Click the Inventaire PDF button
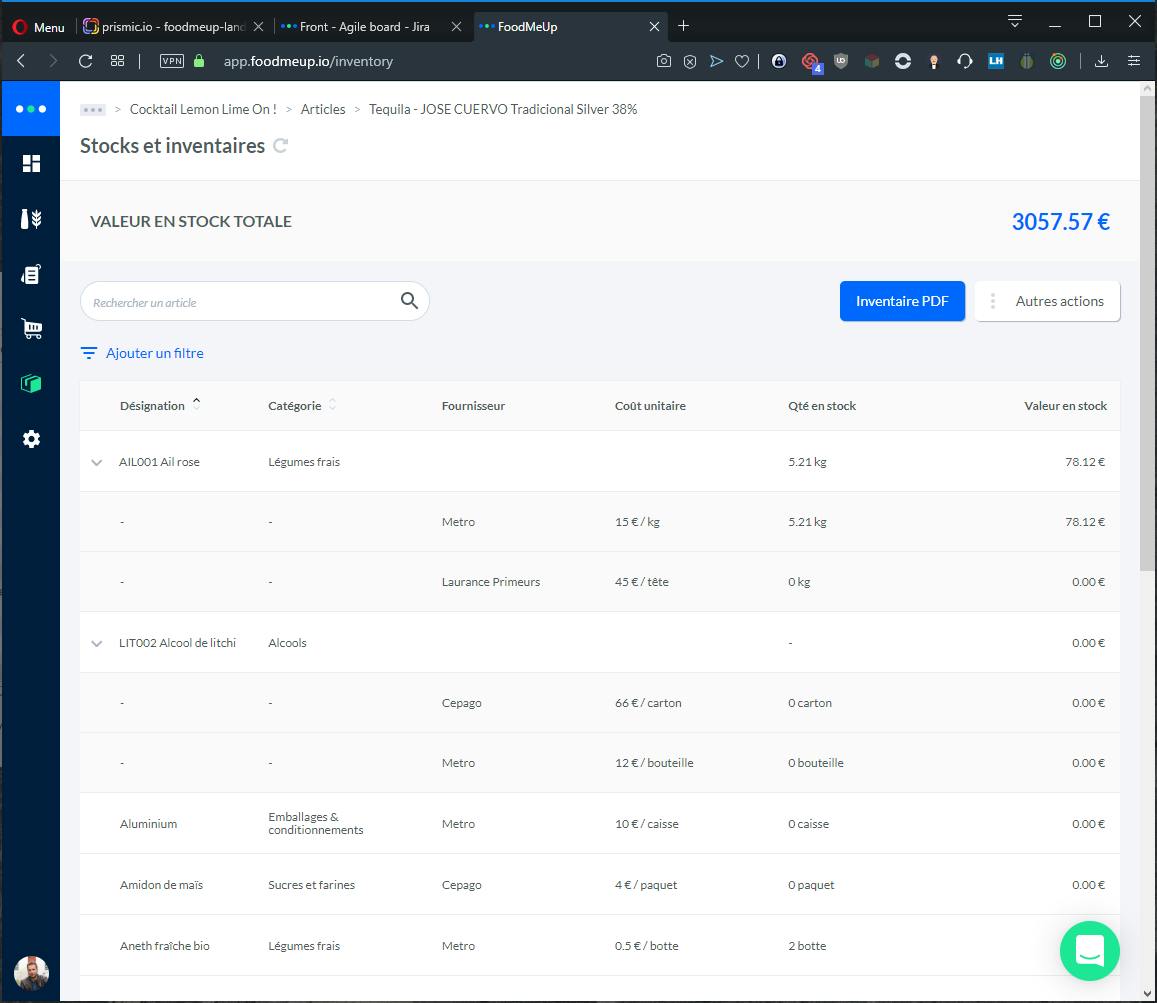 902,301
